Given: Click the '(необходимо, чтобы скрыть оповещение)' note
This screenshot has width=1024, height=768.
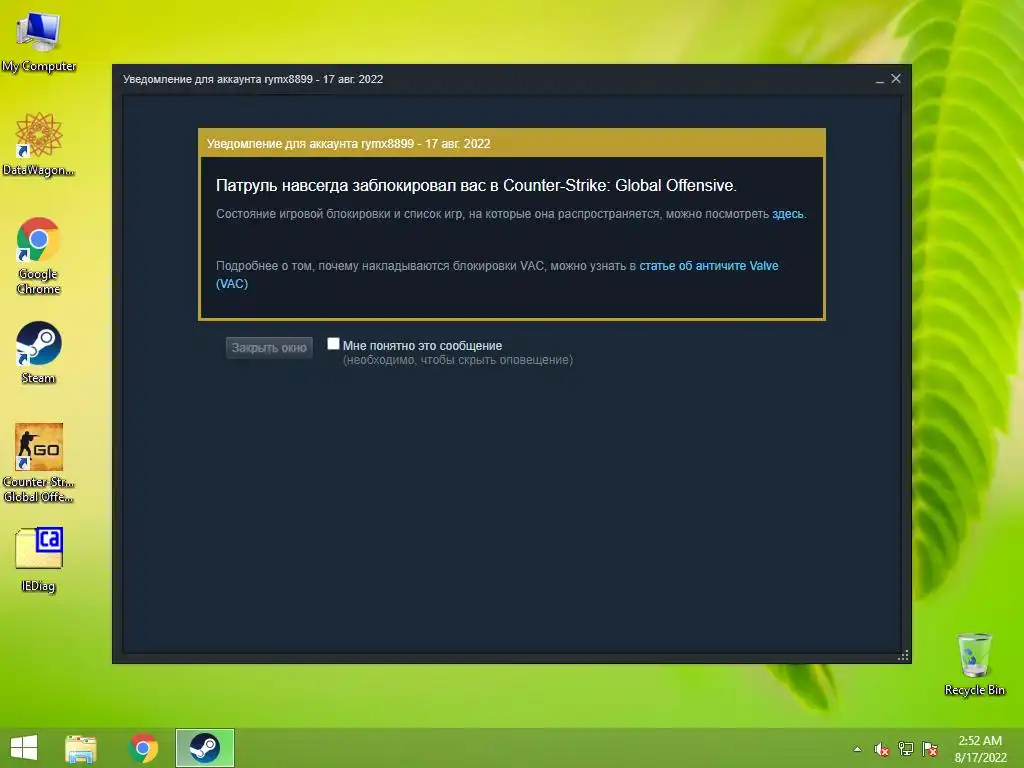Looking at the screenshot, I should [x=458, y=360].
